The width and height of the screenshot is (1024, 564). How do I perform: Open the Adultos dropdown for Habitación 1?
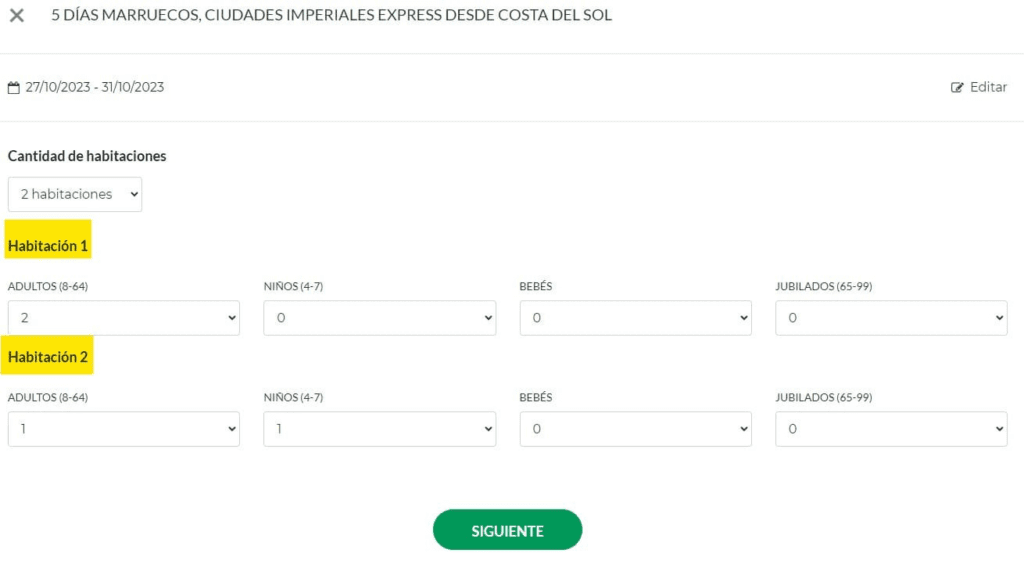click(123, 318)
